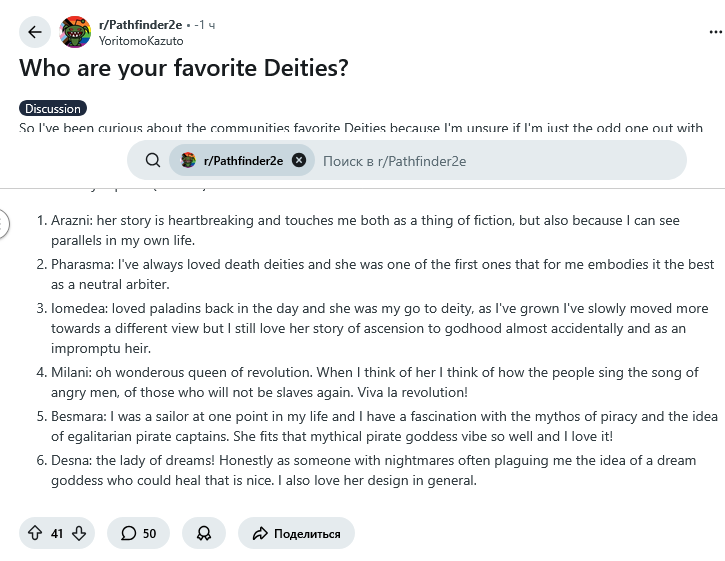
Task: Open r/Pathfinder2e community link in post header
Action: [139, 23]
